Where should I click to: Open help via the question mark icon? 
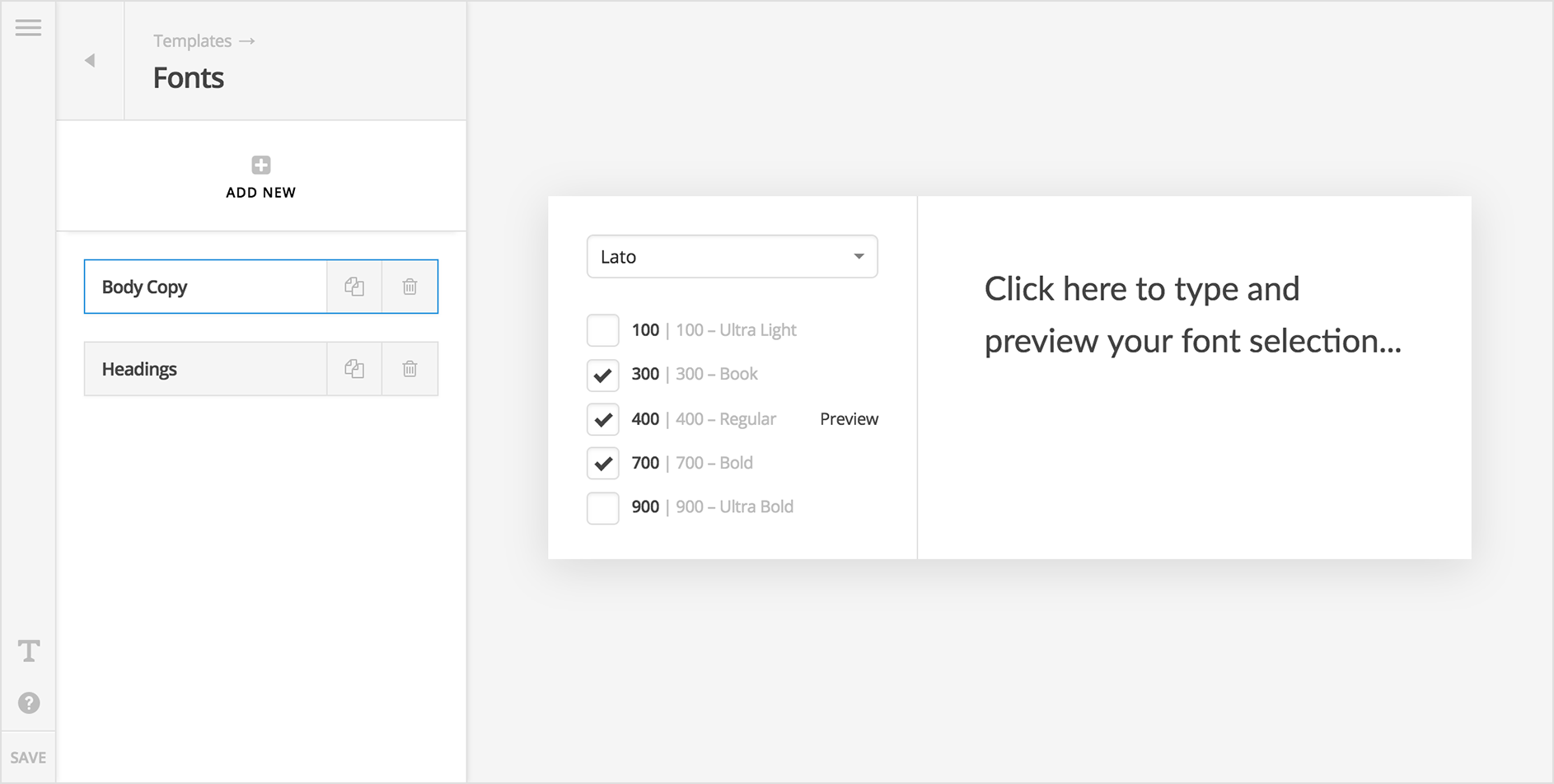(29, 702)
